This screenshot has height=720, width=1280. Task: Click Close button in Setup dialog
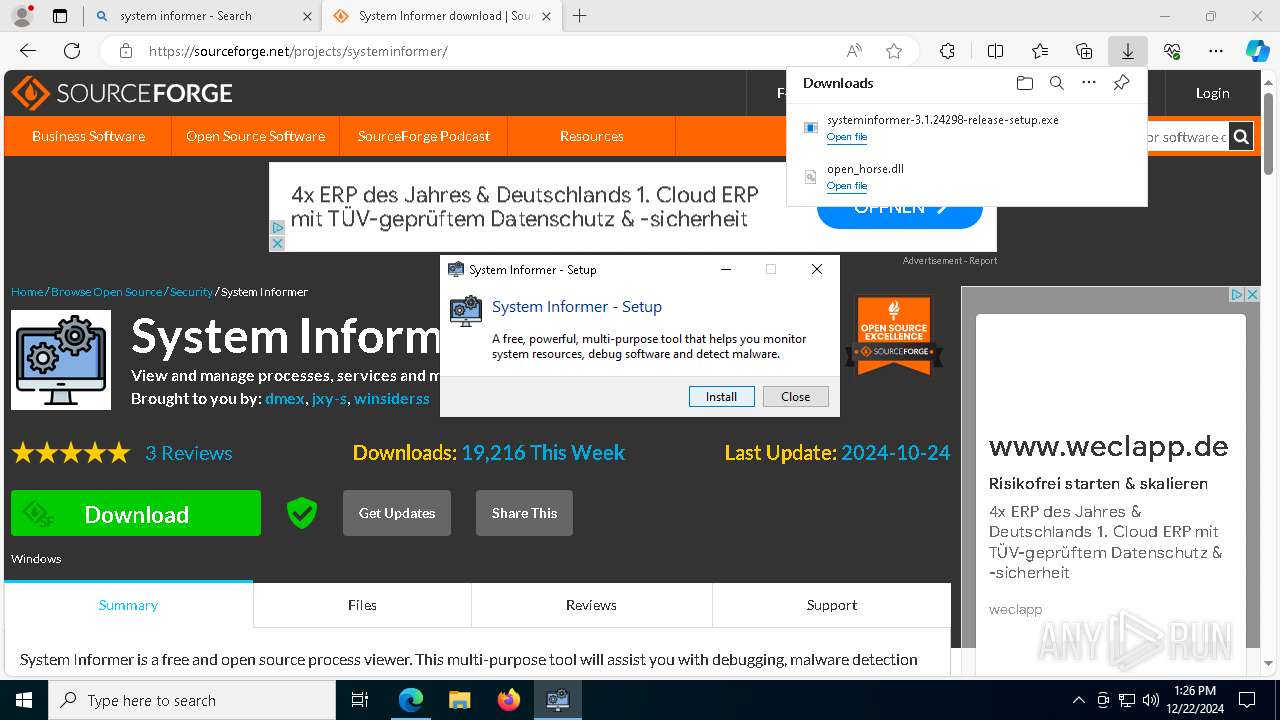795,397
